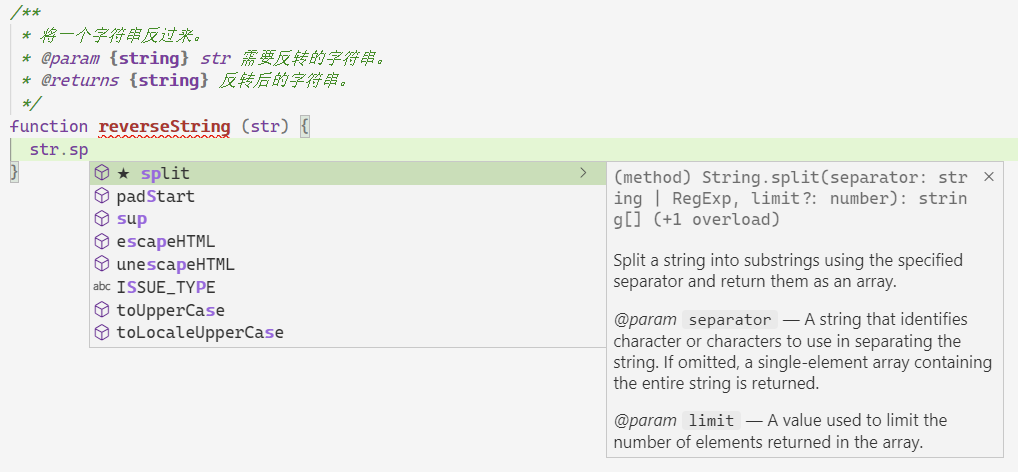This screenshot has height=472, width=1018.
Task: Click the star icon beside split
Action: (x=123, y=174)
